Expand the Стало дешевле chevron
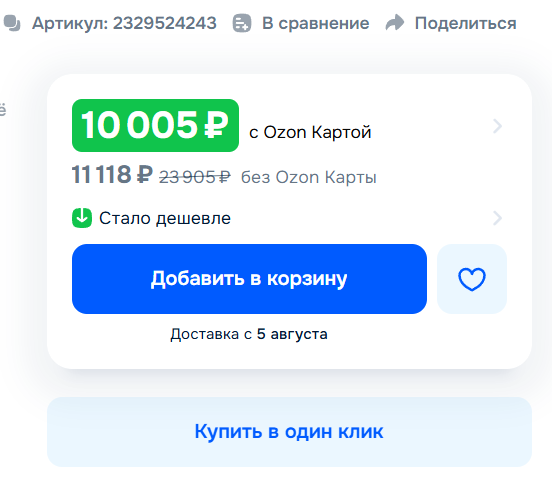The width and height of the screenshot is (552, 483). pyautogui.click(x=497, y=218)
